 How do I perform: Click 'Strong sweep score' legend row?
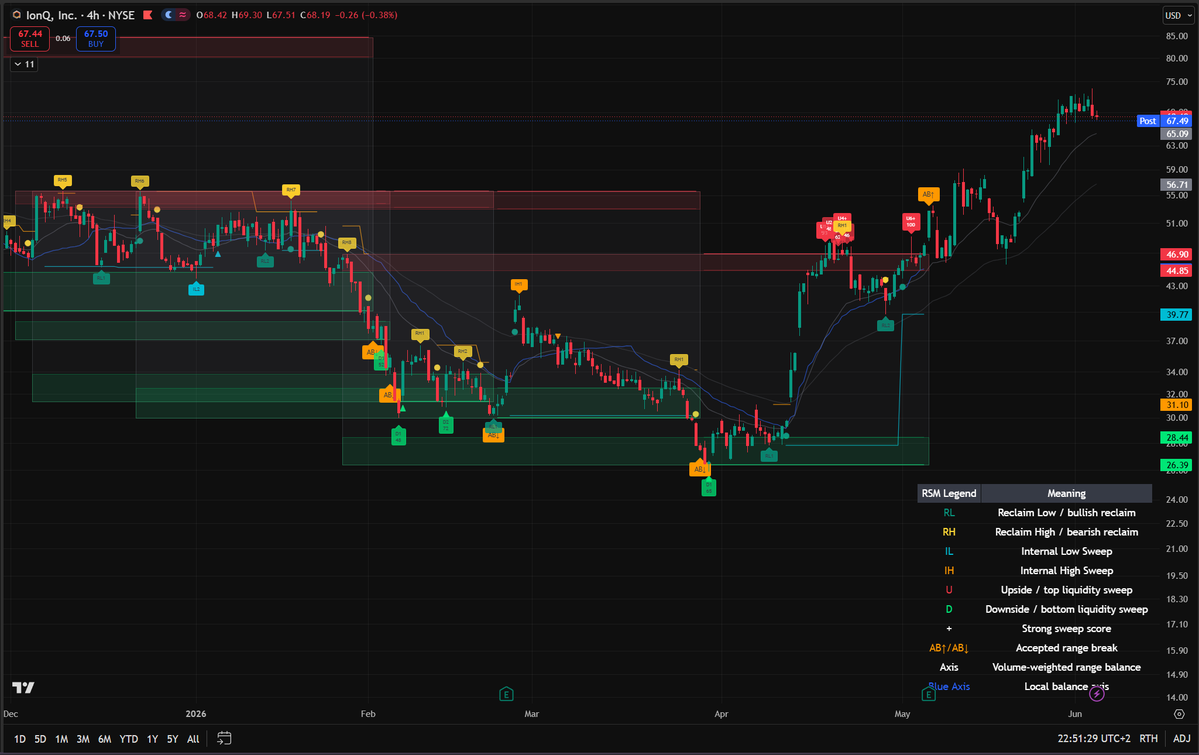click(x=1035, y=629)
